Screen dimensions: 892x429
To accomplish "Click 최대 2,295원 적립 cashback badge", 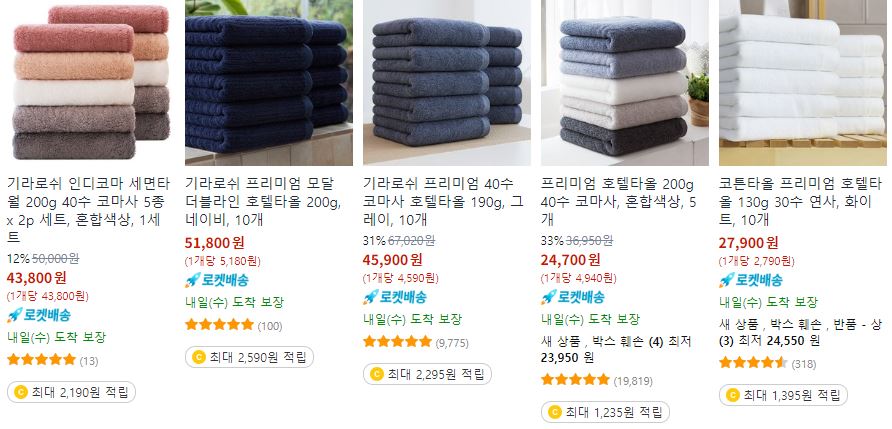I will [x=427, y=374].
